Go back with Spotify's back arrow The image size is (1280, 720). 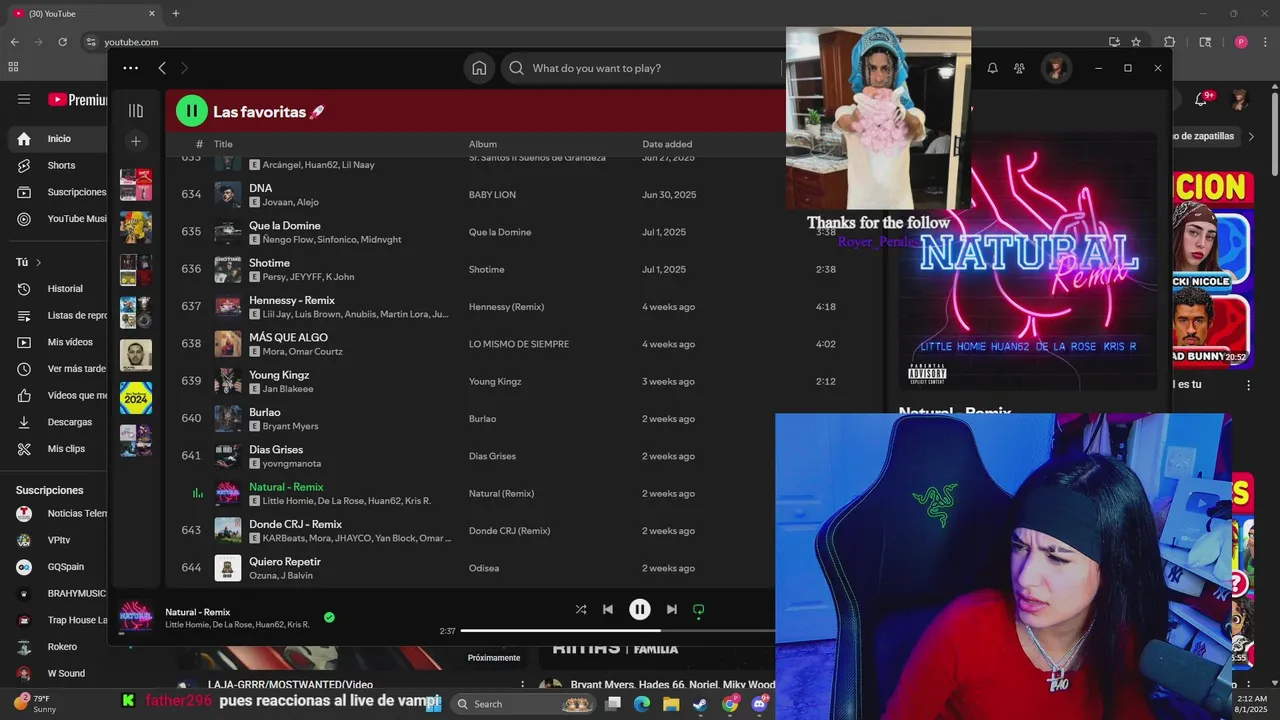tap(162, 68)
